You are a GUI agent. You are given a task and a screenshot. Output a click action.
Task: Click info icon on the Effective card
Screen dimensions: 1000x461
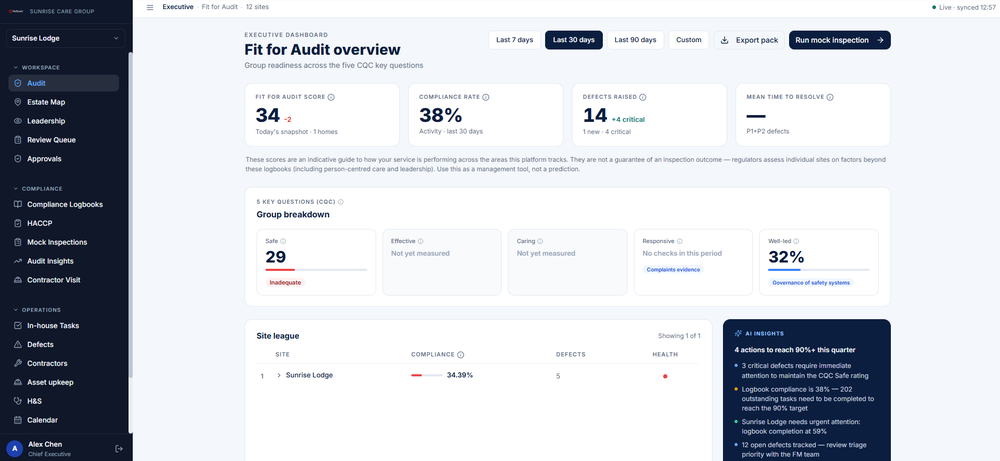click(420, 242)
